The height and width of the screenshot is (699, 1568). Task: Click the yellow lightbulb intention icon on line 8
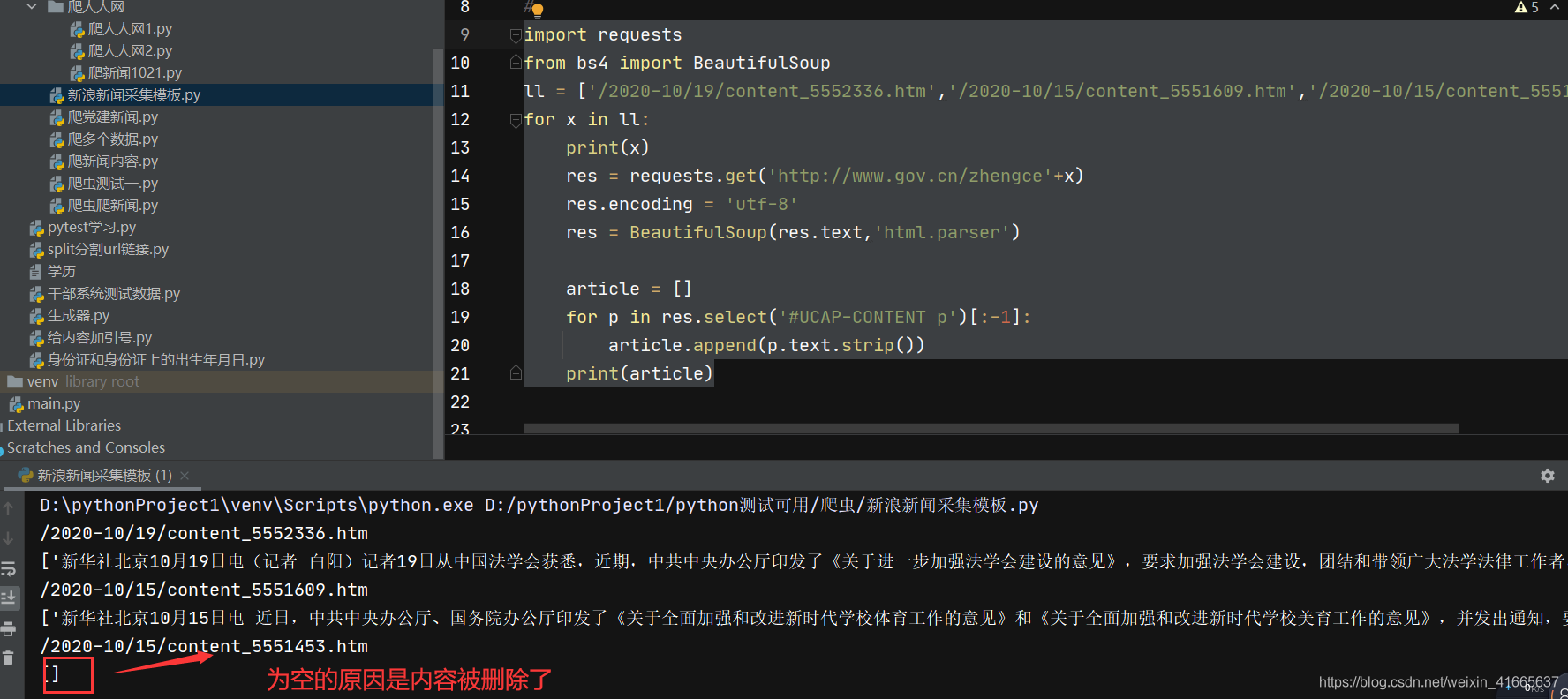coord(538,10)
